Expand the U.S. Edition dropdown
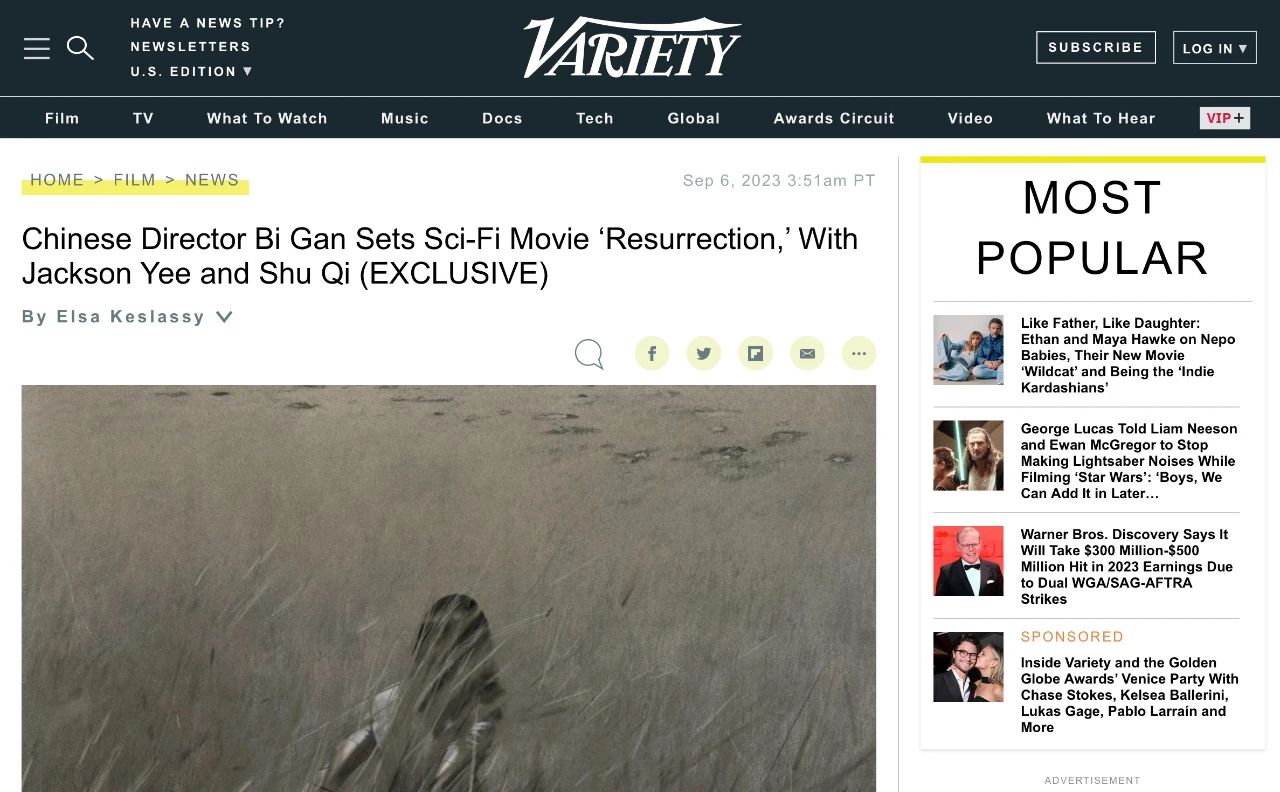Image resolution: width=1280 pixels, height=792 pixels. (191, 71)
